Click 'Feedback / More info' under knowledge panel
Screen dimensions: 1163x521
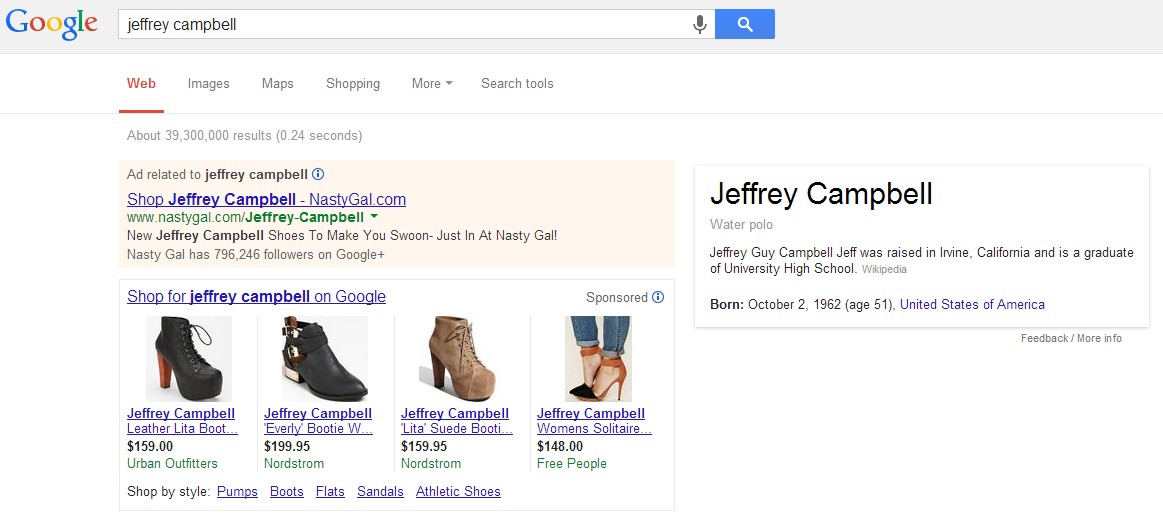tap(1071, 338)
